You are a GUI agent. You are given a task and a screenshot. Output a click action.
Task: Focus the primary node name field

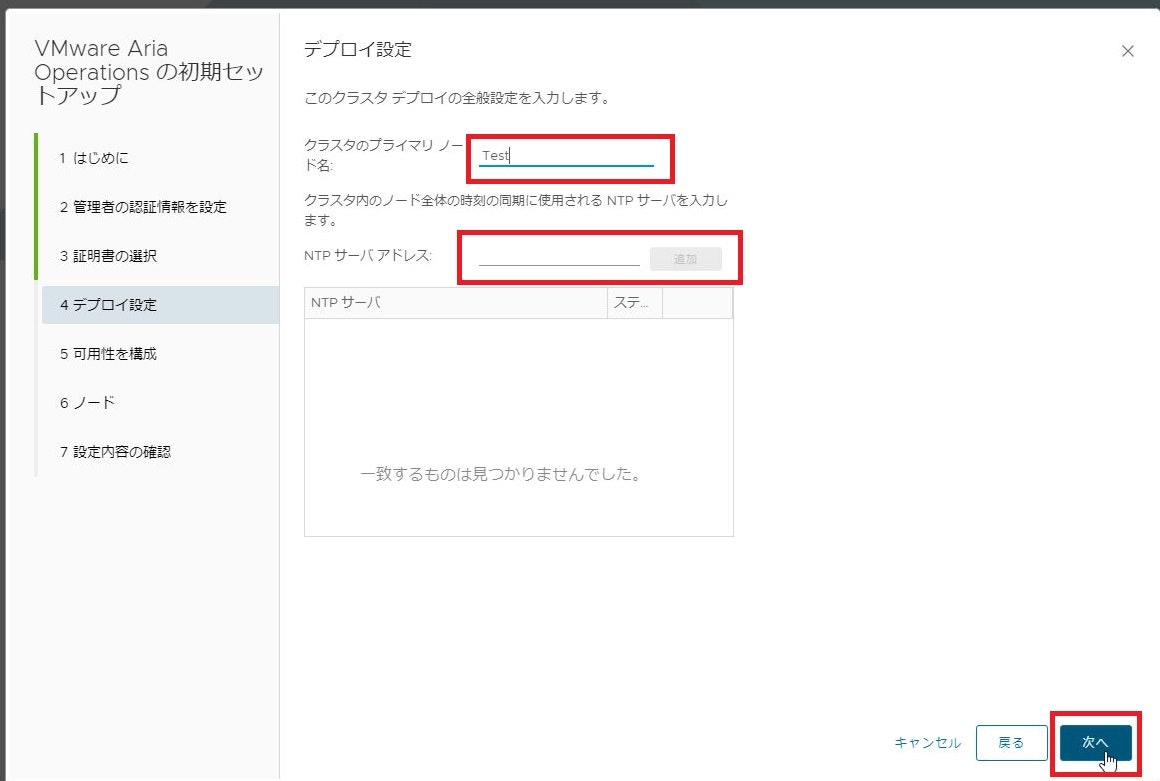point(566,155)
